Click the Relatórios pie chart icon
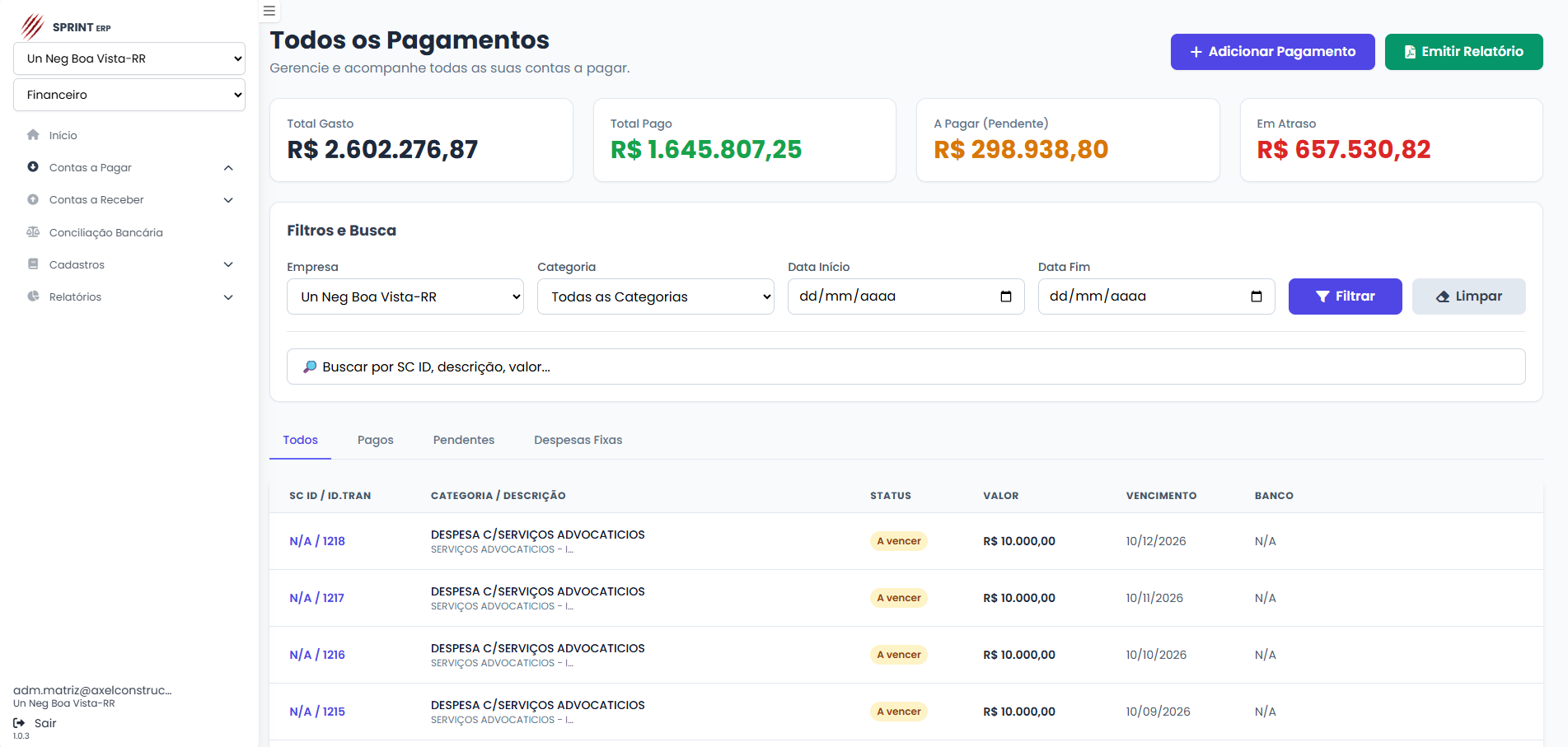The height and width of the screenshot is (747, 1568). click(x=33, y=296)
